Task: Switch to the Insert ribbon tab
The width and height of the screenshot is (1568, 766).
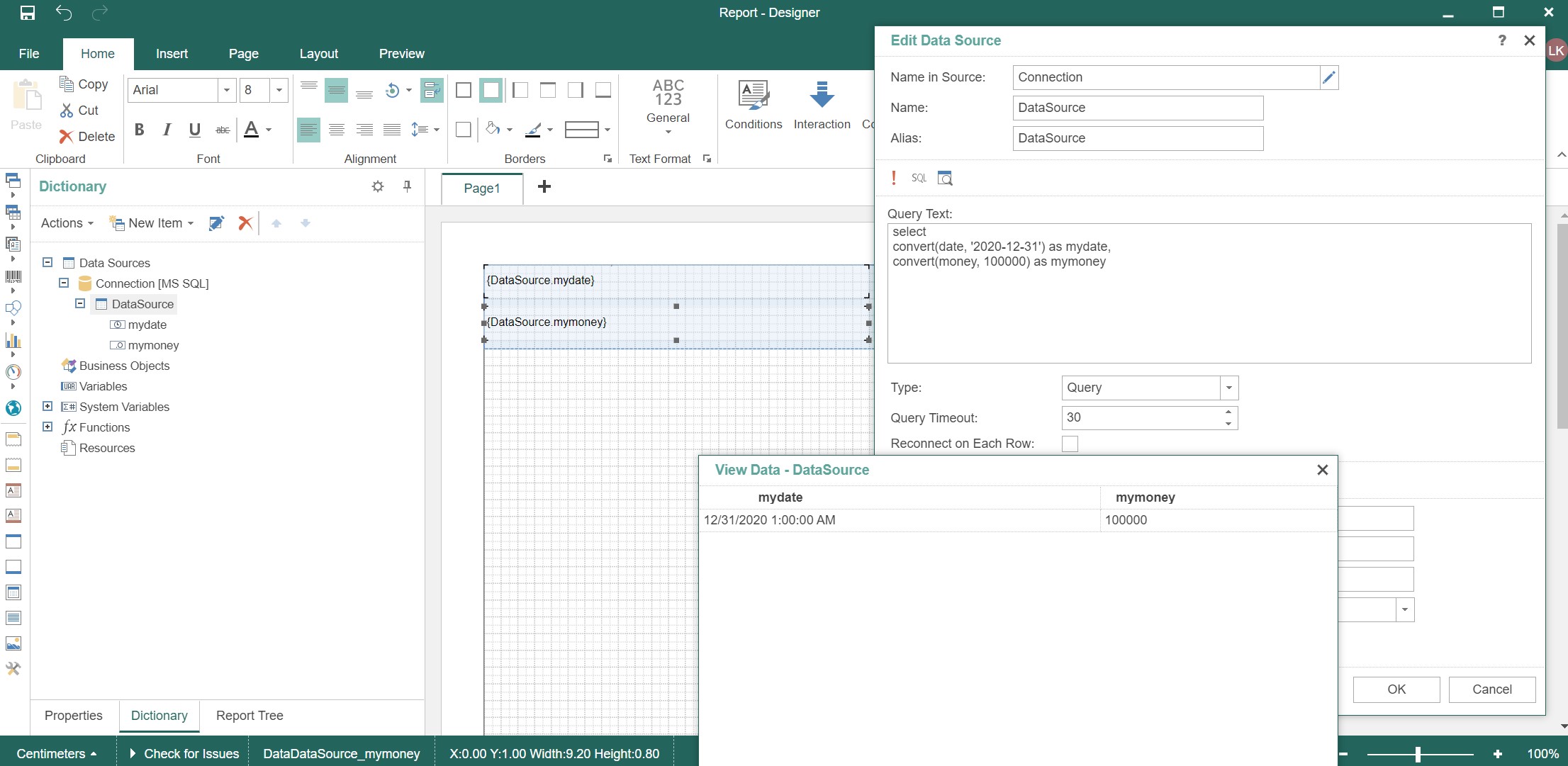Action: tap(172, 54)
